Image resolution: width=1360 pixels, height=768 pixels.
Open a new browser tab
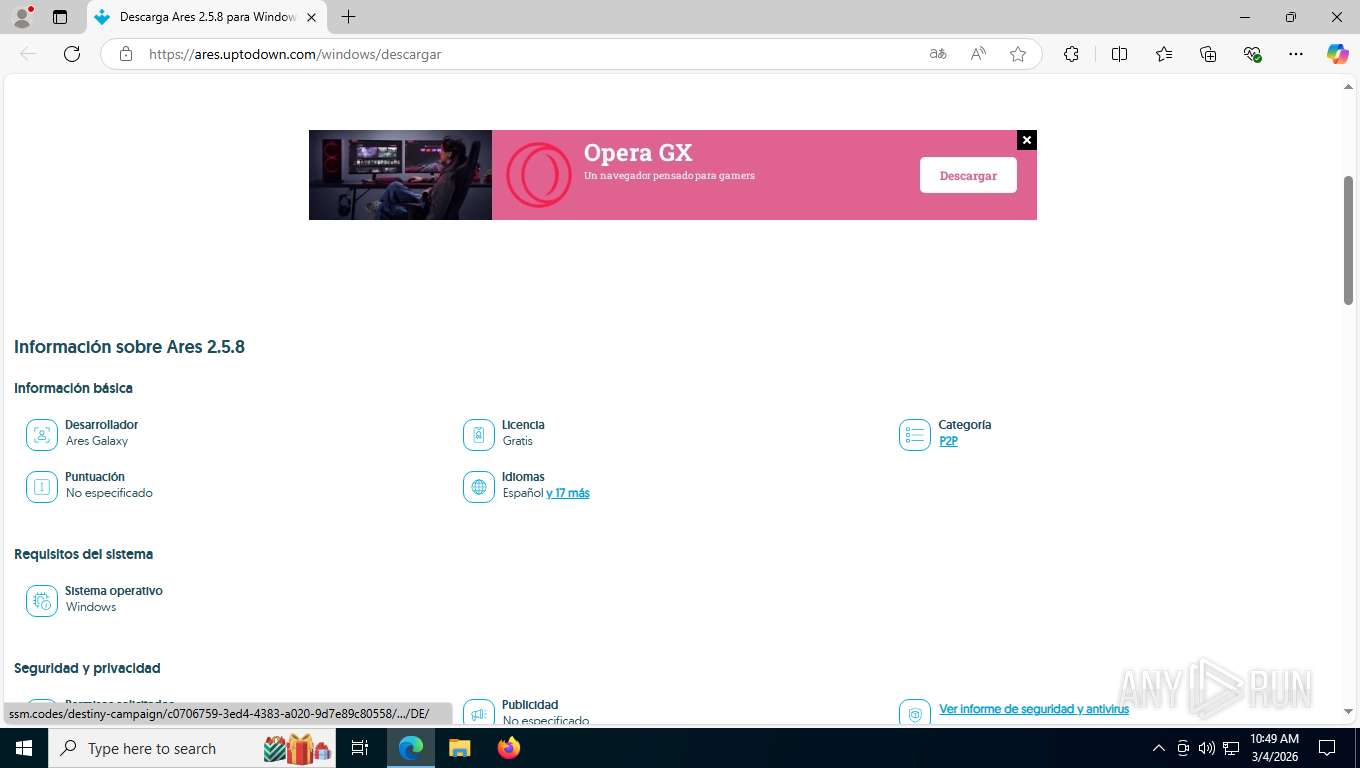pos(348,17)
